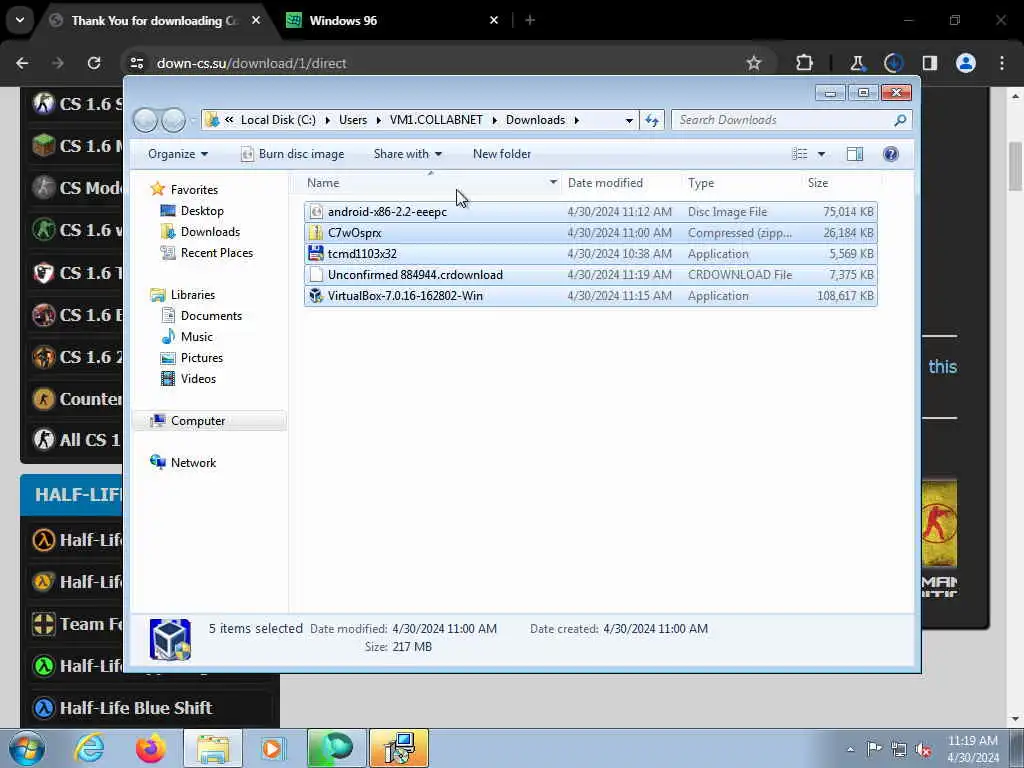Click the muted volume tray icon

click(x=923, y=749)
